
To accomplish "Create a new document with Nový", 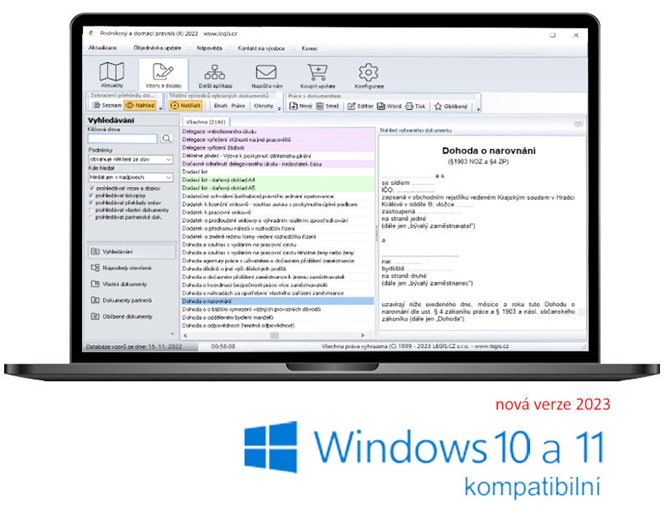I will 301,106.
